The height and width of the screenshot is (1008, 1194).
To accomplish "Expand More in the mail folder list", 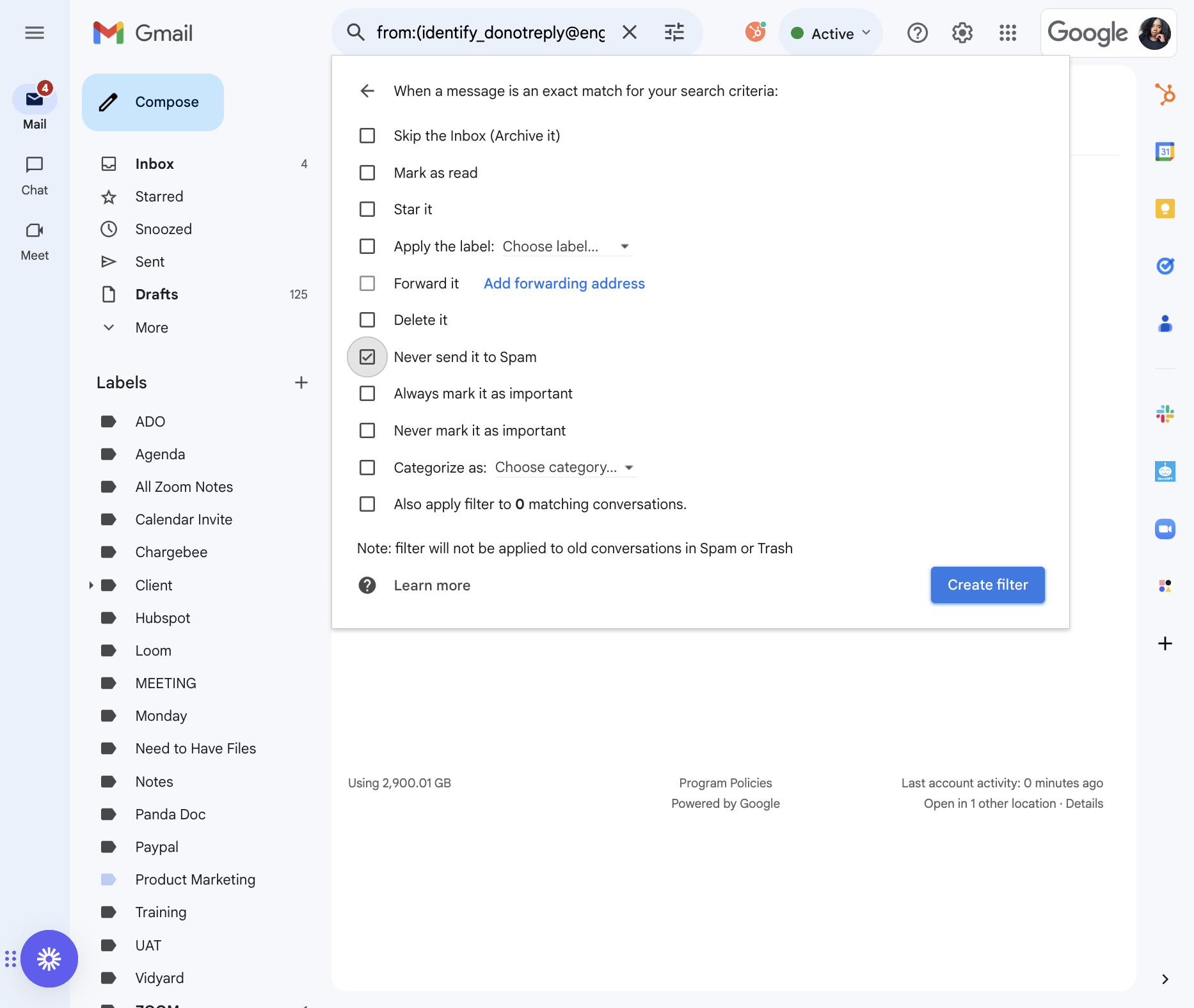I will (152, 327).
